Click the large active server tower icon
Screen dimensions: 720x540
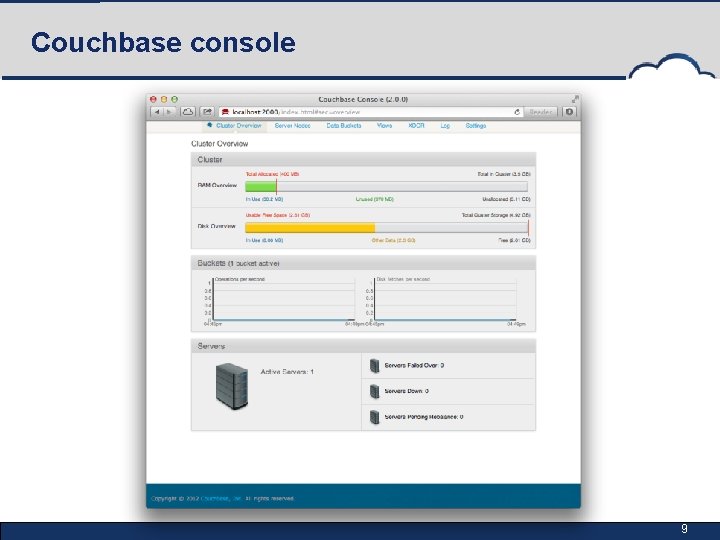(232, 386)
